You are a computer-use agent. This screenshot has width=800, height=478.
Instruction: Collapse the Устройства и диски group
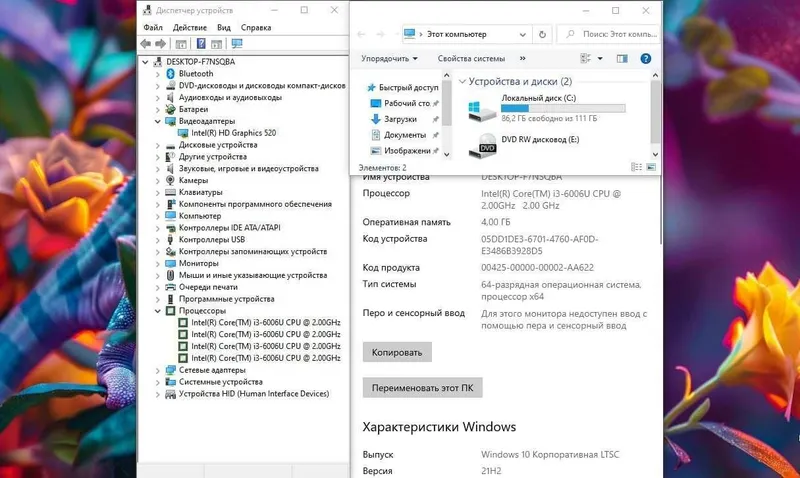[x=462, y=82]
